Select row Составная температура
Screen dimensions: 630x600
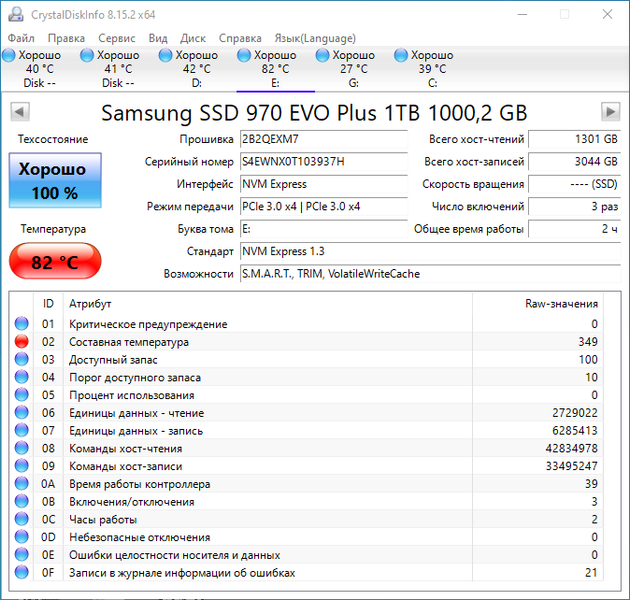point(306,341)
